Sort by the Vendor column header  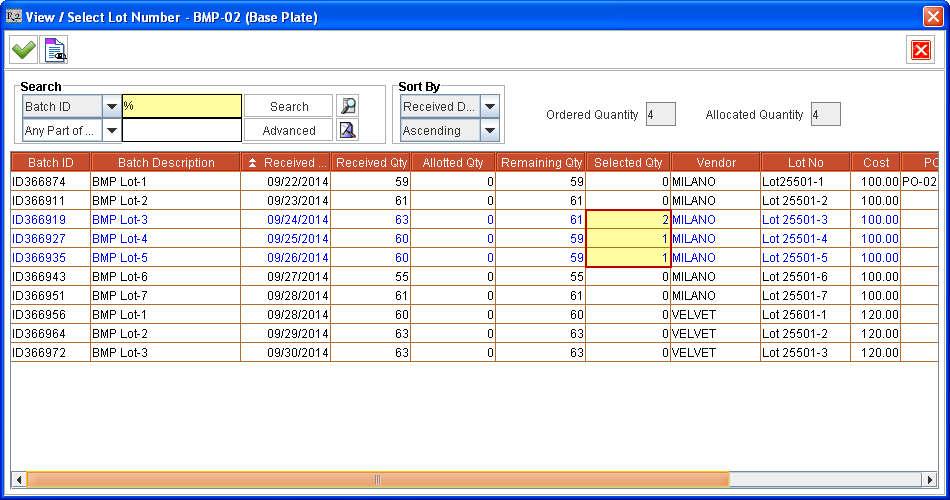(715, 163)
